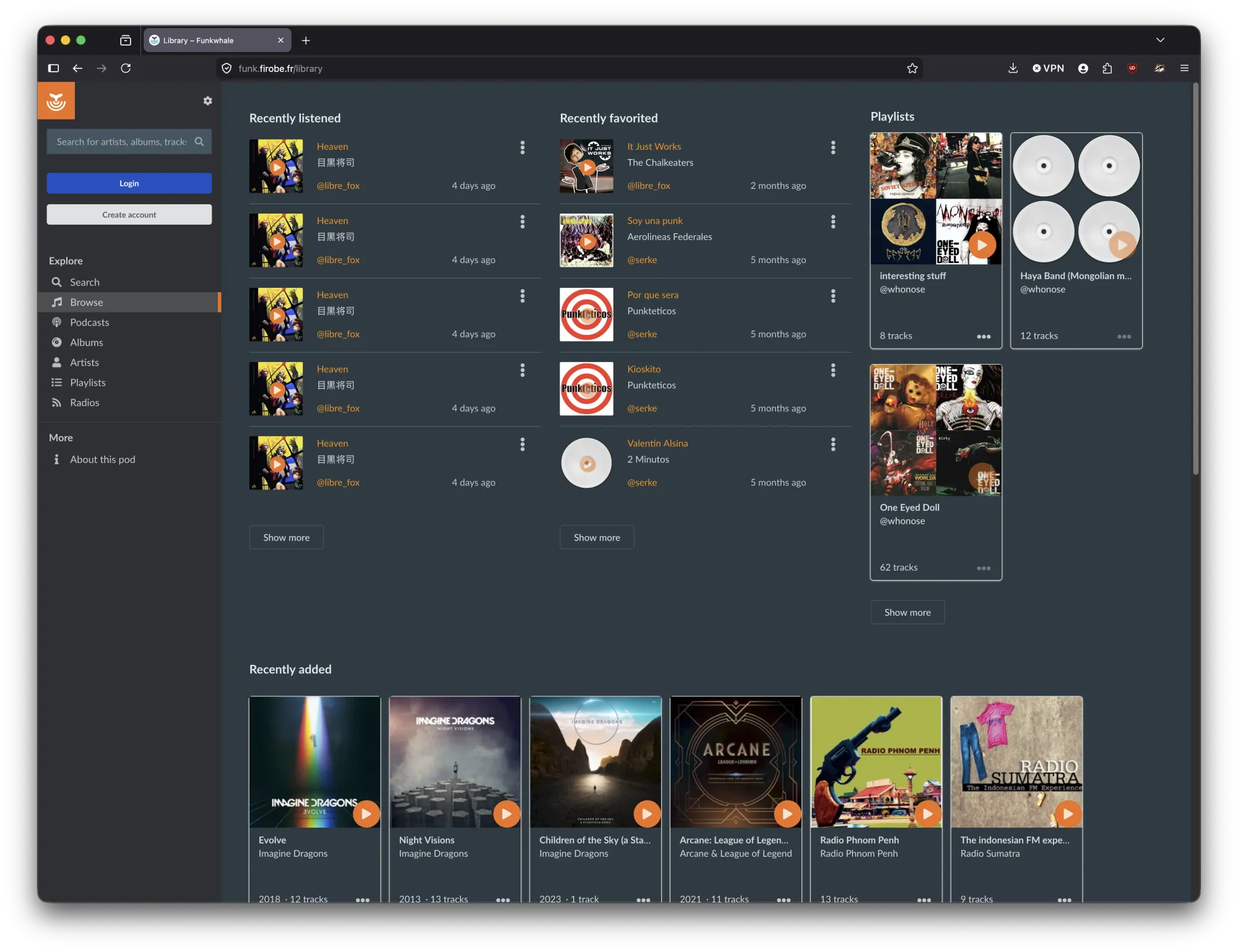Open Night Visions album options dots
The height and width of the screenshot is (952, 1238).
pos(503,900)
